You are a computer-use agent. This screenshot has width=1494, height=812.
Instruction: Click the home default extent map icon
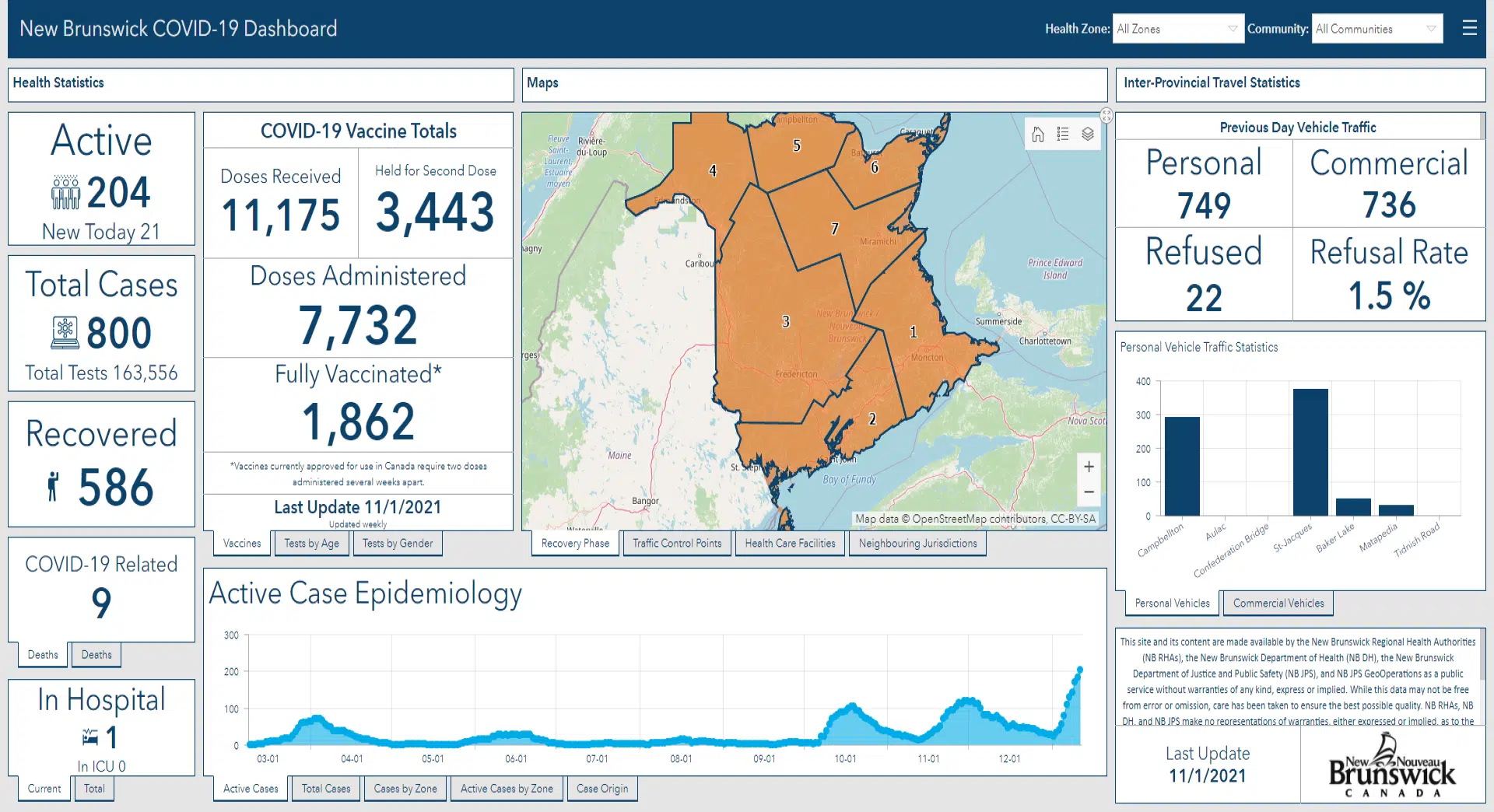tap(1037, 134)
